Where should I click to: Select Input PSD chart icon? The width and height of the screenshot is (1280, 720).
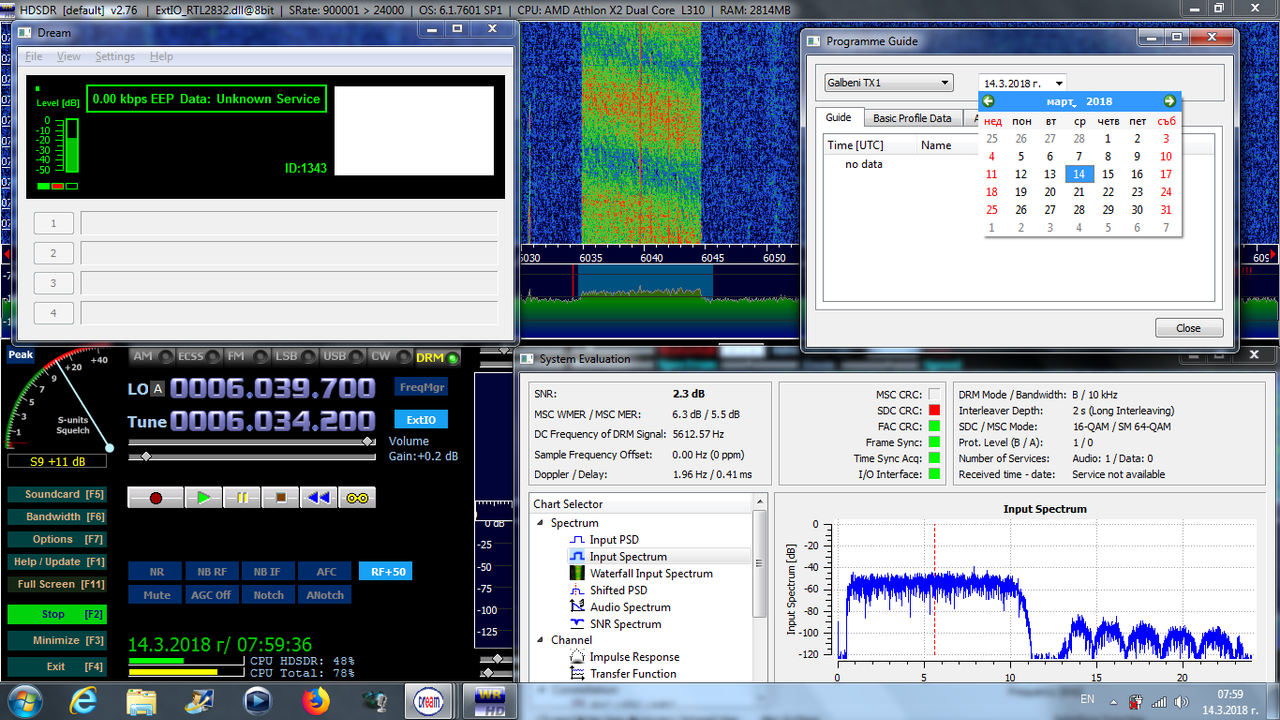(x=577, y=540)
